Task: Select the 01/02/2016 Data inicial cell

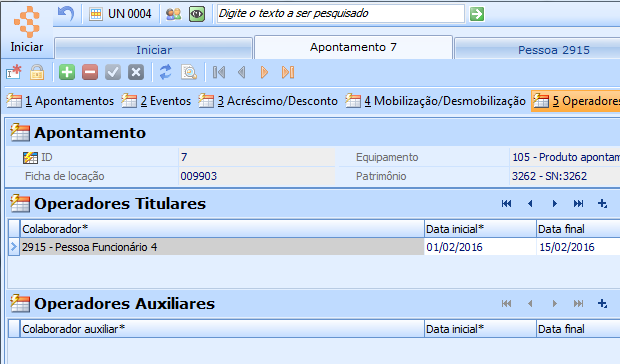Action: click(480, 247)
